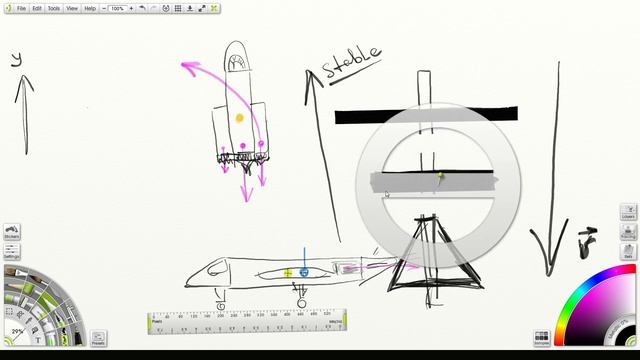Viewport: 640px width, 360px height.
Task: Open the Presets panel
Action: [98, 338]
